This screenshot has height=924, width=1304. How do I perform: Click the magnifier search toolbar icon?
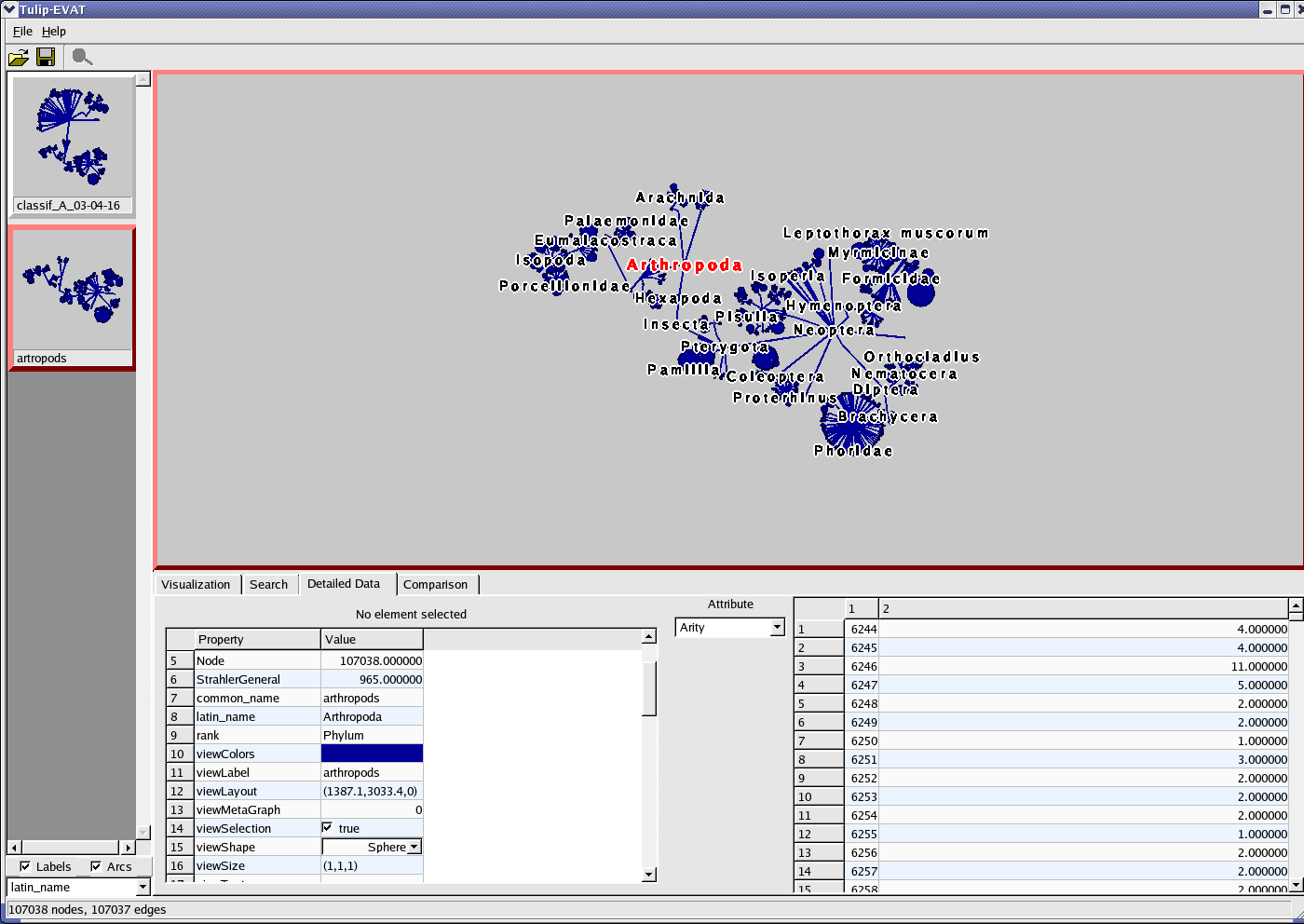click(x=82, y=58)
